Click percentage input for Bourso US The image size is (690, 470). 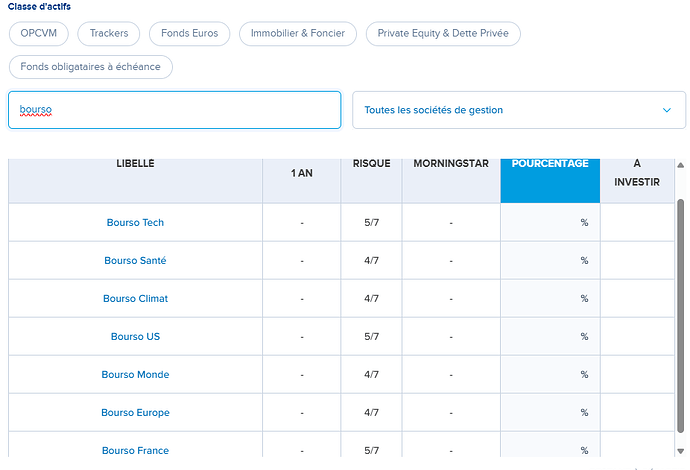click(x=550, y=337)
